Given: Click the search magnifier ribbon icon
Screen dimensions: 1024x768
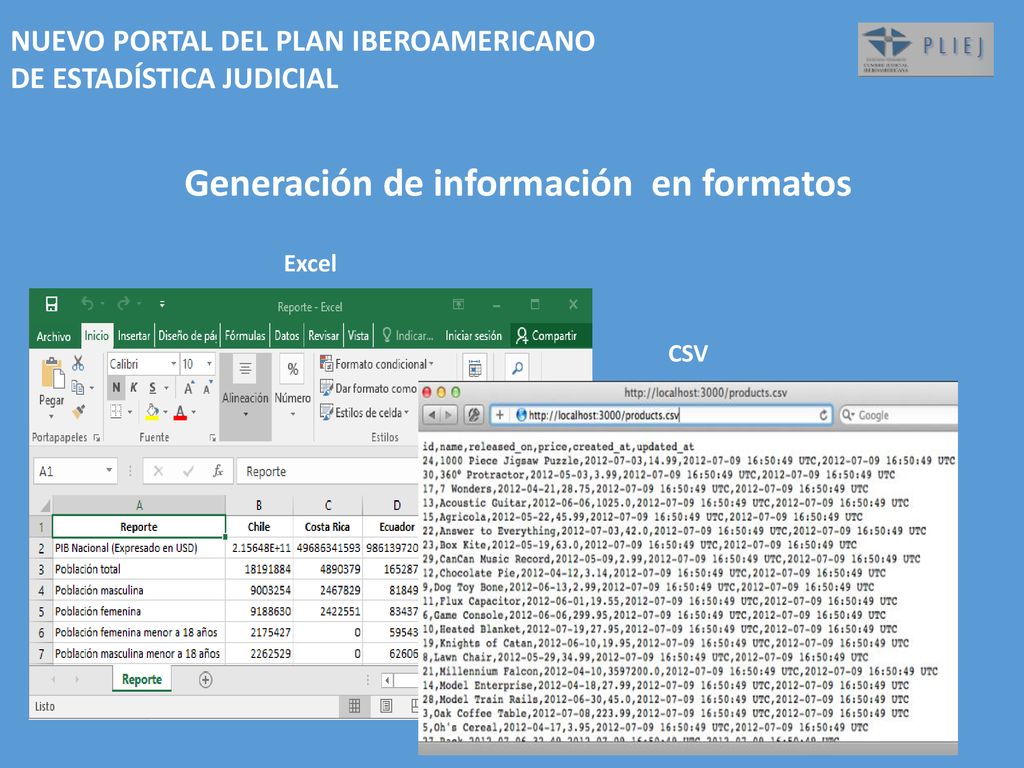Looking at the screenshot, I should [517, 368].
